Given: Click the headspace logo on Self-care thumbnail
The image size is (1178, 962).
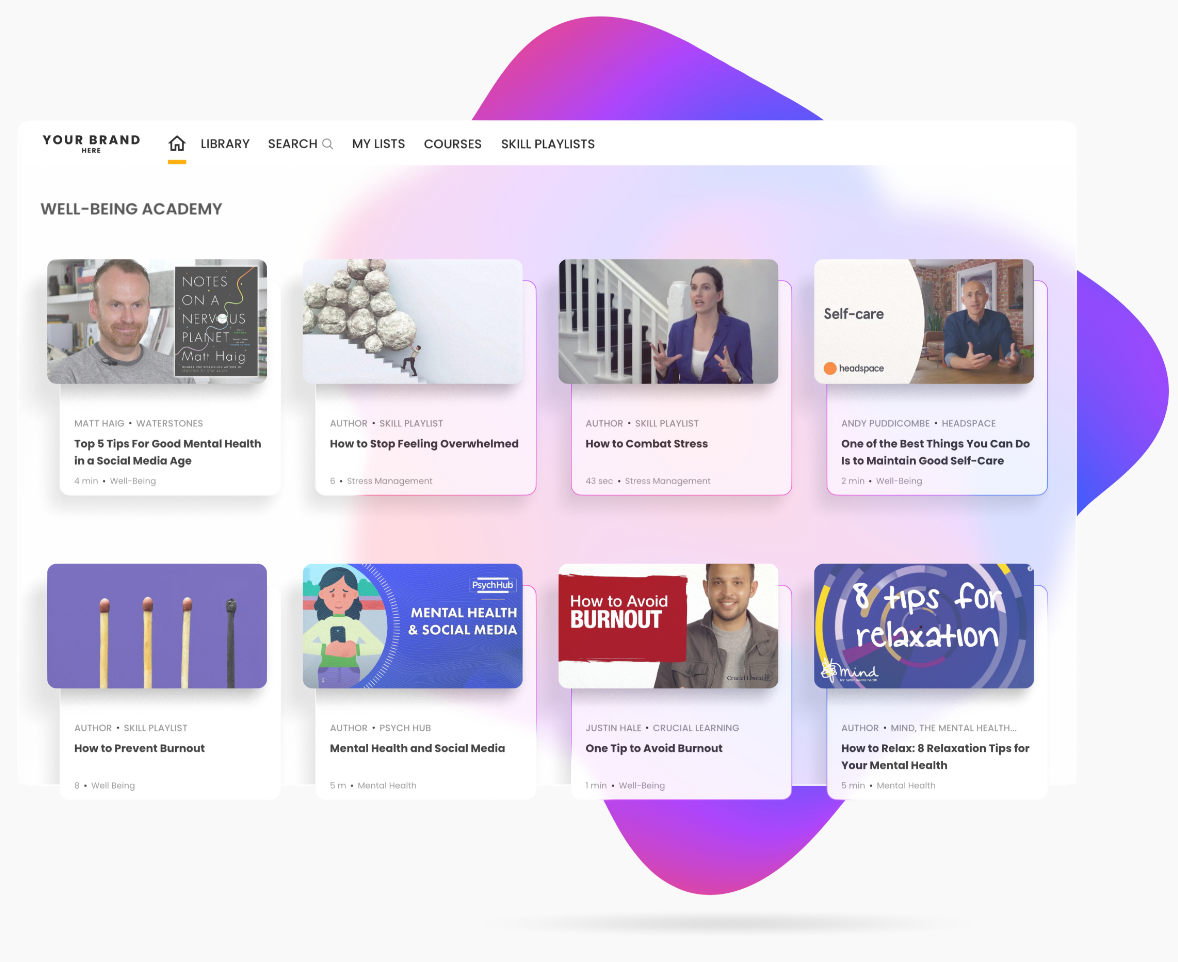Looking at the screenshot, I should coord(853,368).
